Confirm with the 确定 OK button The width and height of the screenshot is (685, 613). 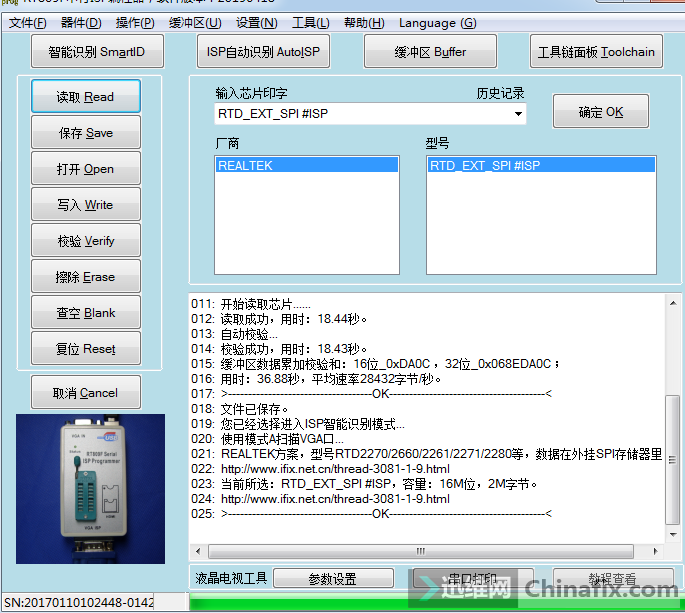tap(600, 112)
